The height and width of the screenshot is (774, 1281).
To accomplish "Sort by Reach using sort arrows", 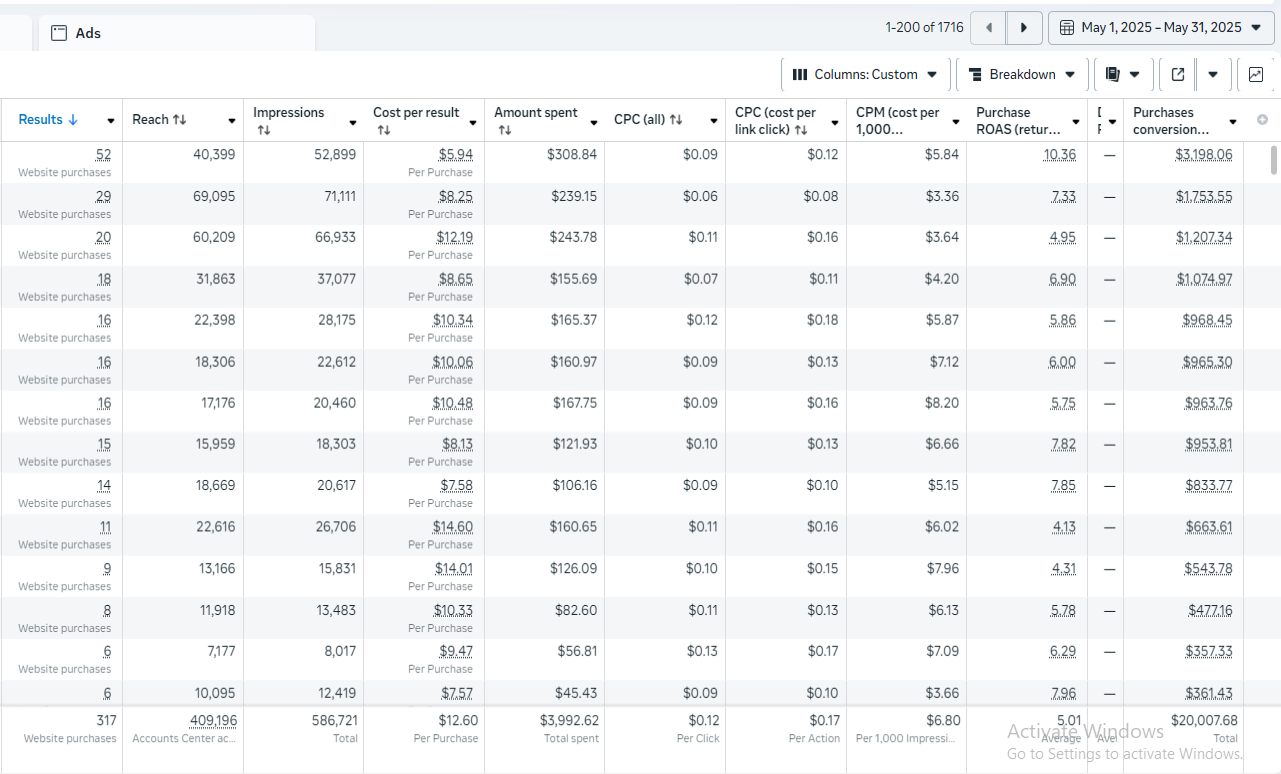I will point(180,120).
